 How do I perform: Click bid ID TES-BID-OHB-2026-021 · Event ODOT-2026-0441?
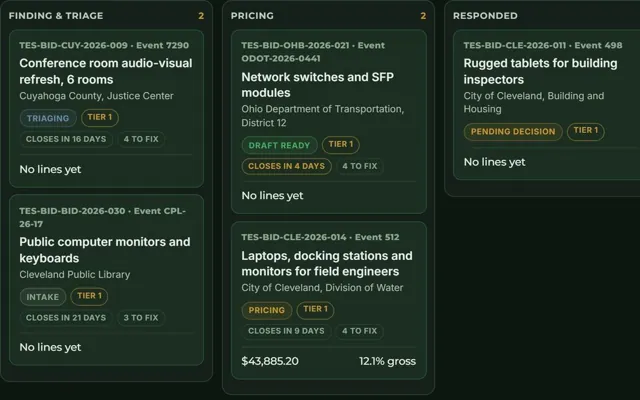(313, 52)
